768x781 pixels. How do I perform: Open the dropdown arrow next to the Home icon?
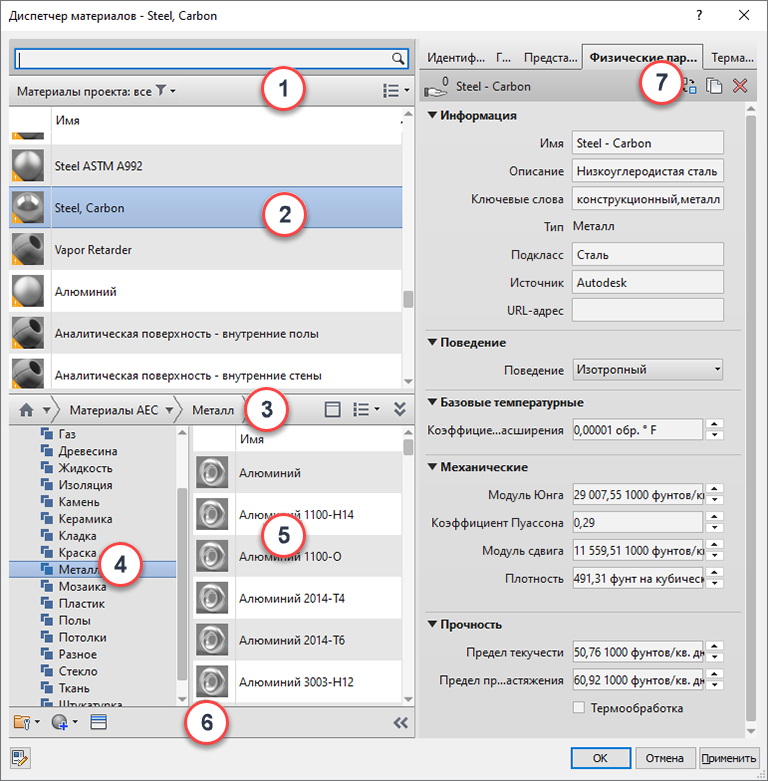click(46, 410)
